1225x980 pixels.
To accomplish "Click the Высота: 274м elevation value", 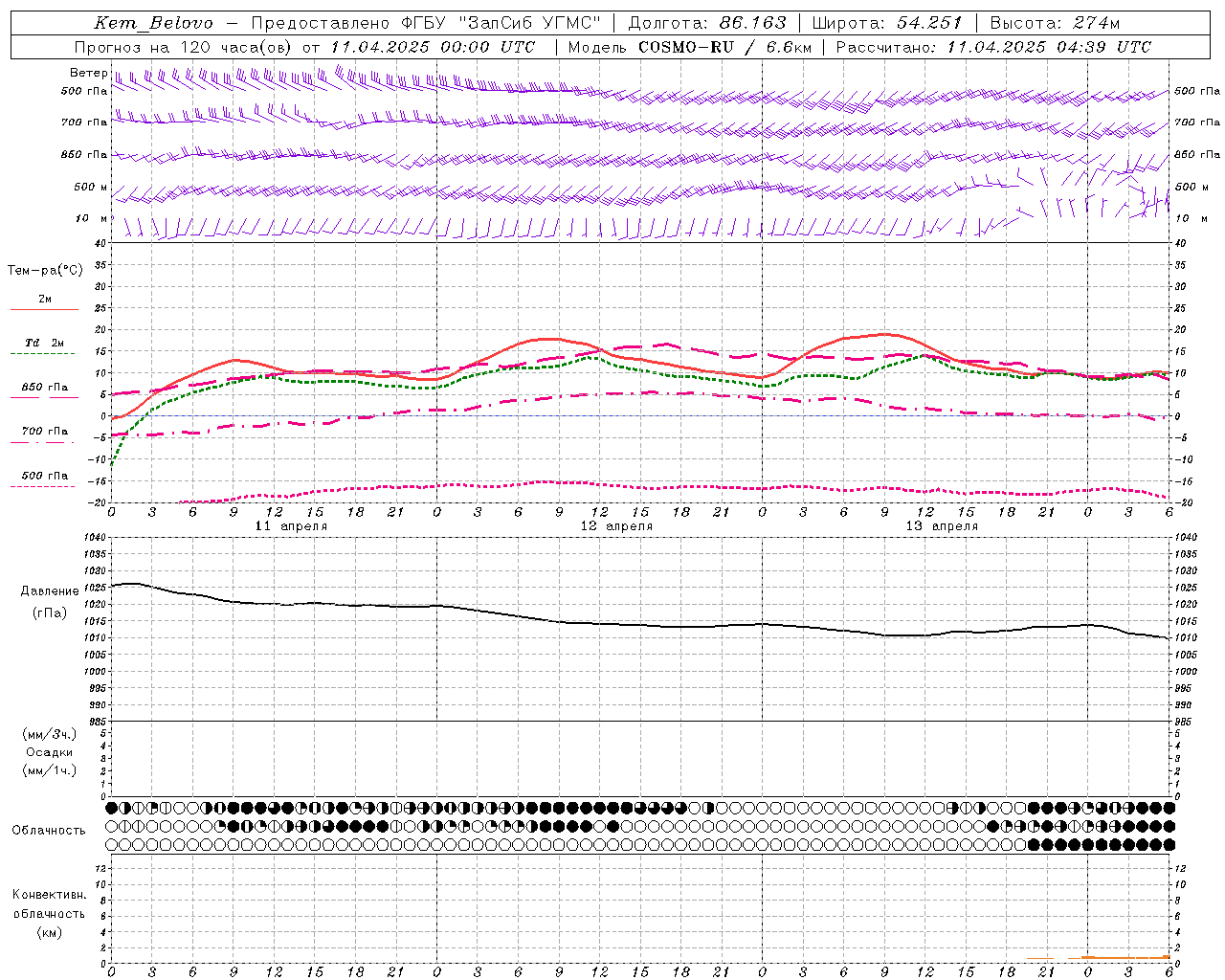I will (1055, 23).
